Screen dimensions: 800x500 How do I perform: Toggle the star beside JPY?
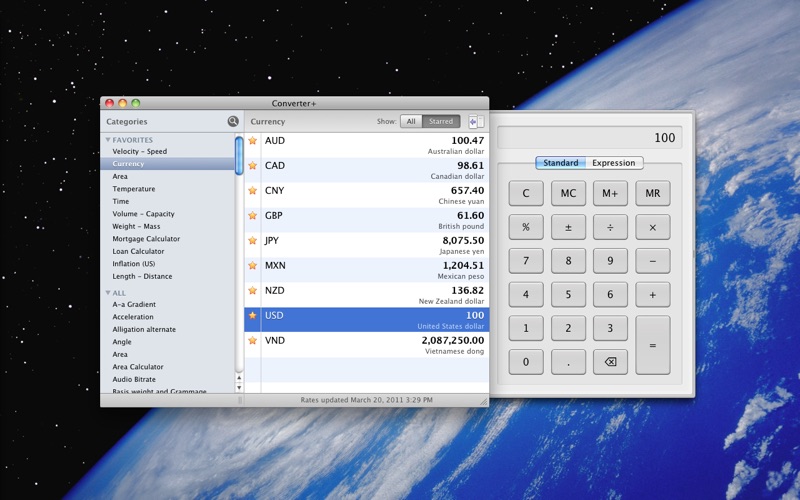[x=253, y=241]
